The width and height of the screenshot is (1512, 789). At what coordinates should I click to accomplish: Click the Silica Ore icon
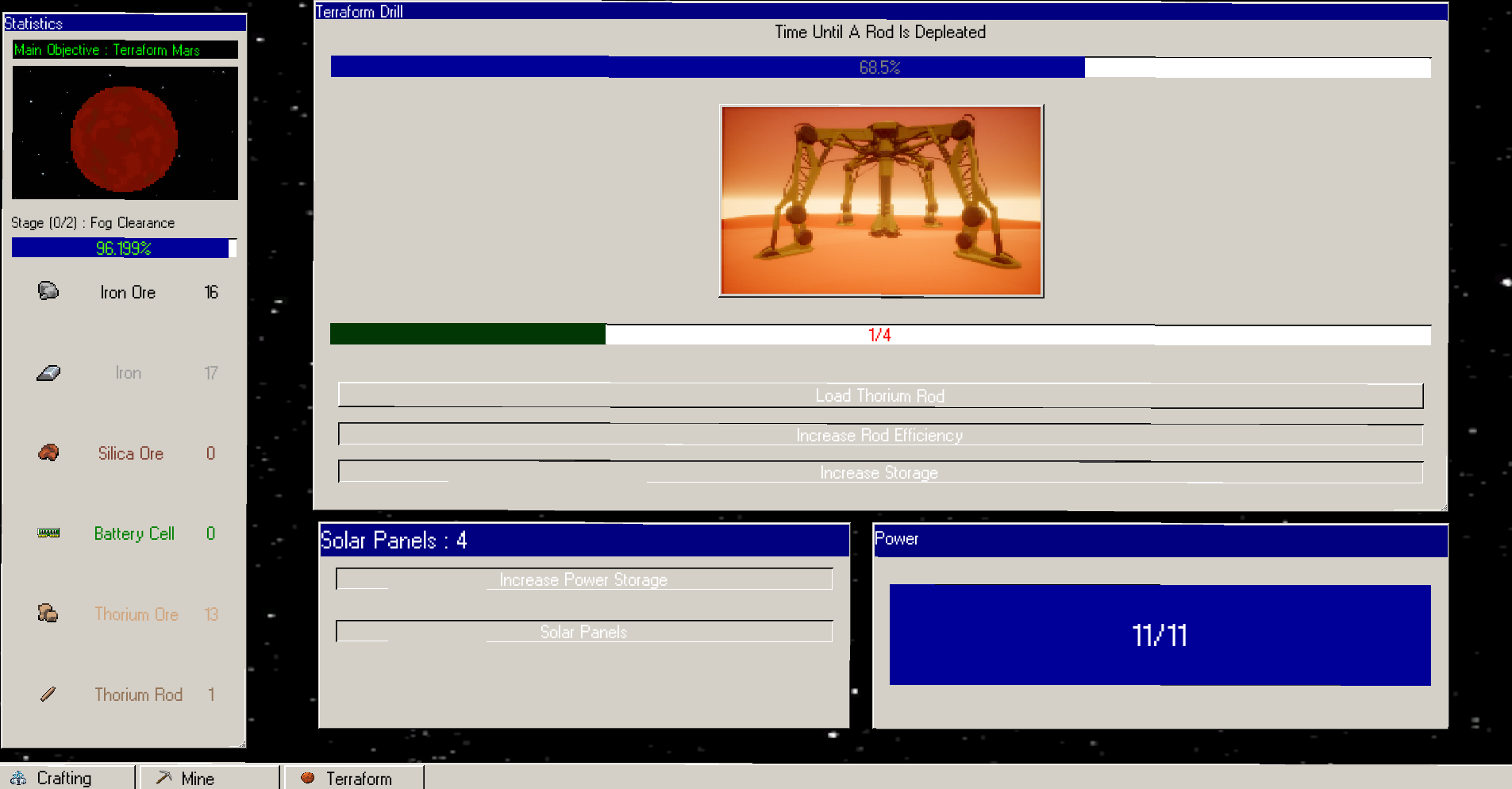[48, 452]
